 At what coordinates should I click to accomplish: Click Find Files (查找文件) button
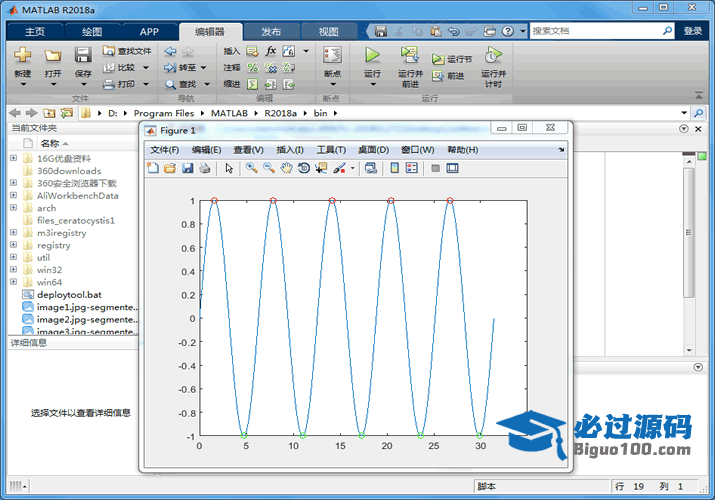point(127,51)
